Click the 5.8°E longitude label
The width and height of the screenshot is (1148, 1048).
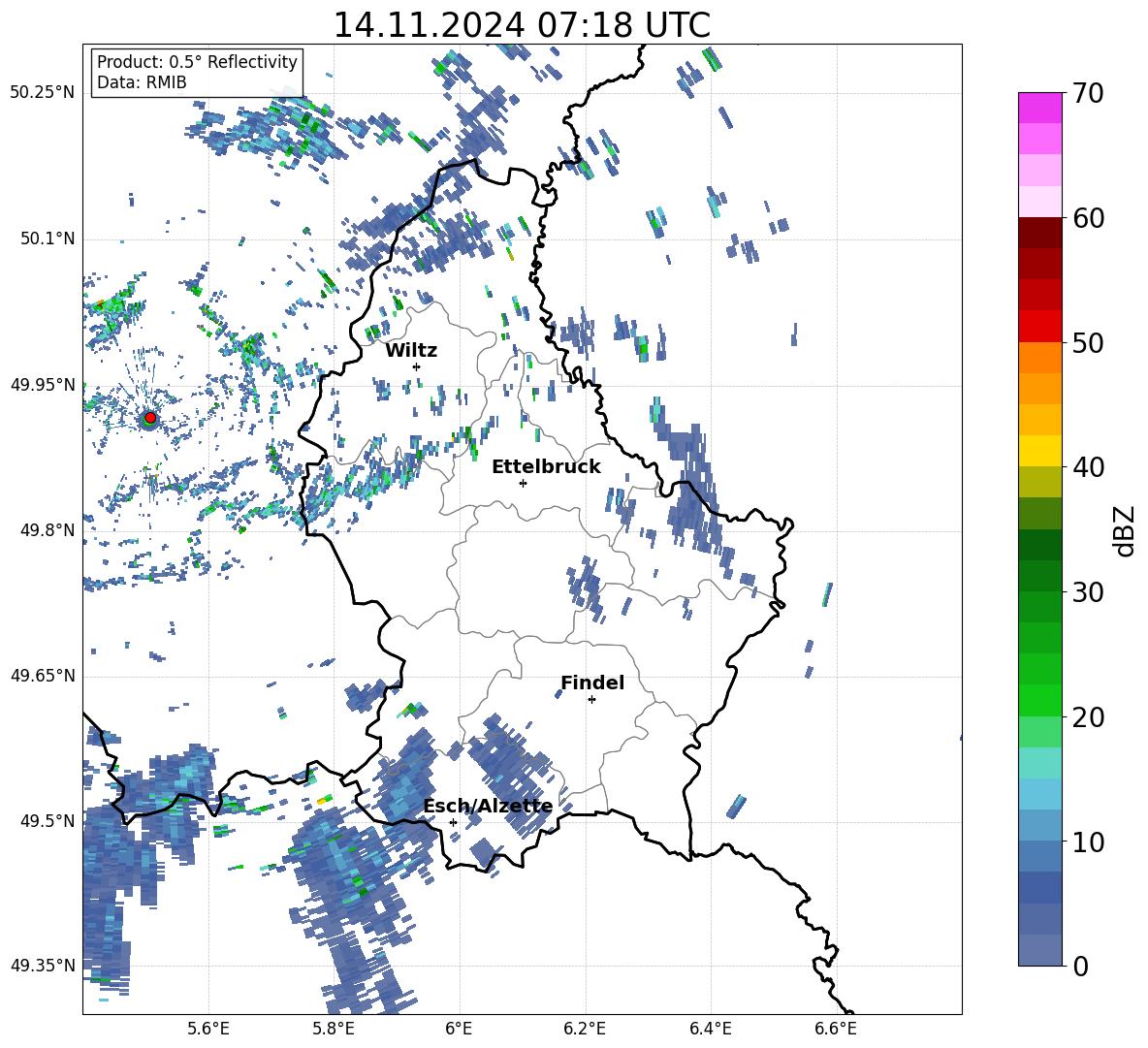334,1029
